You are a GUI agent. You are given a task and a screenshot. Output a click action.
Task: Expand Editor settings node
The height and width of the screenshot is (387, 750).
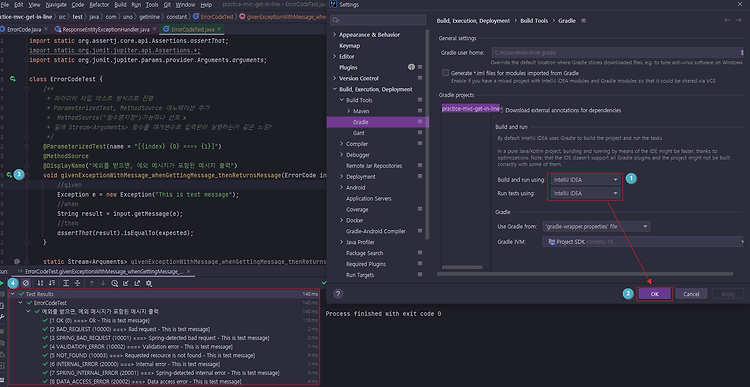[334, 56]
